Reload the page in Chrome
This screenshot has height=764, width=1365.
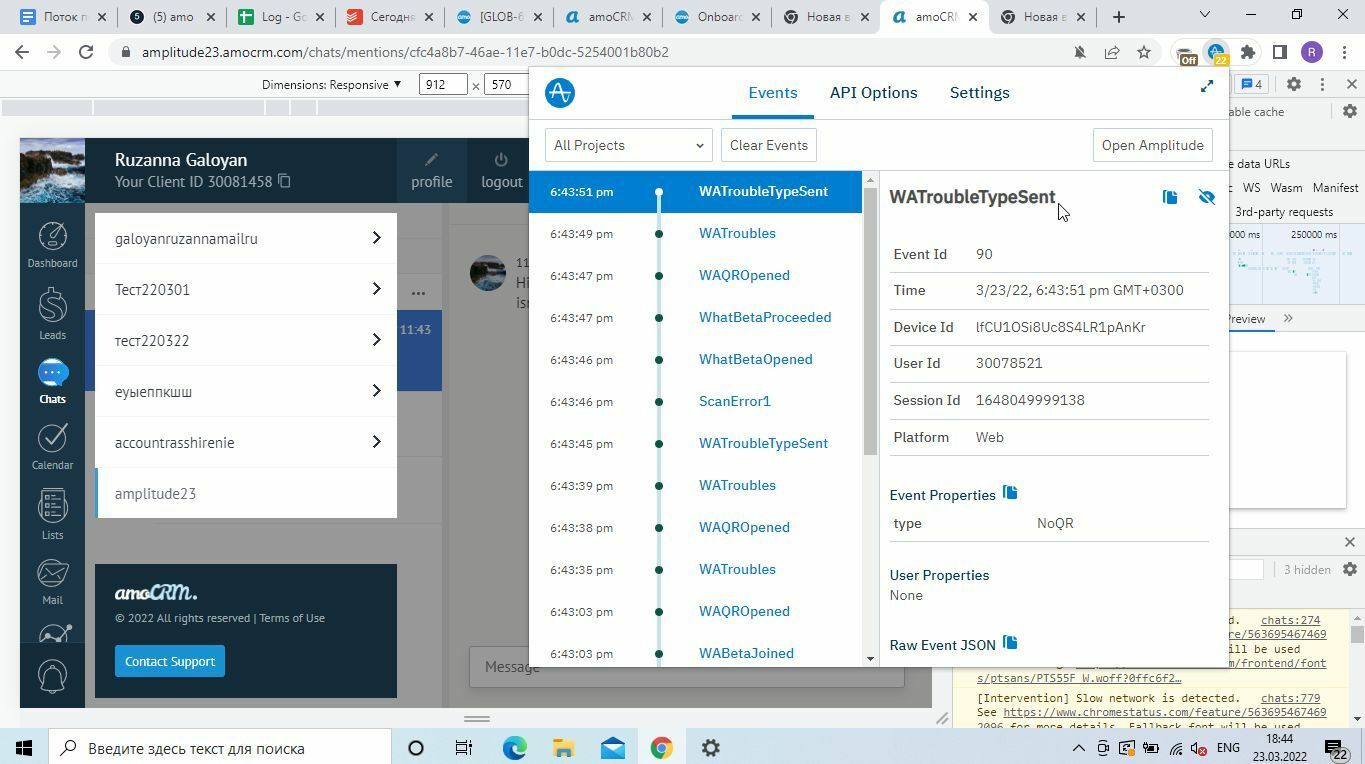coord(86,52)
